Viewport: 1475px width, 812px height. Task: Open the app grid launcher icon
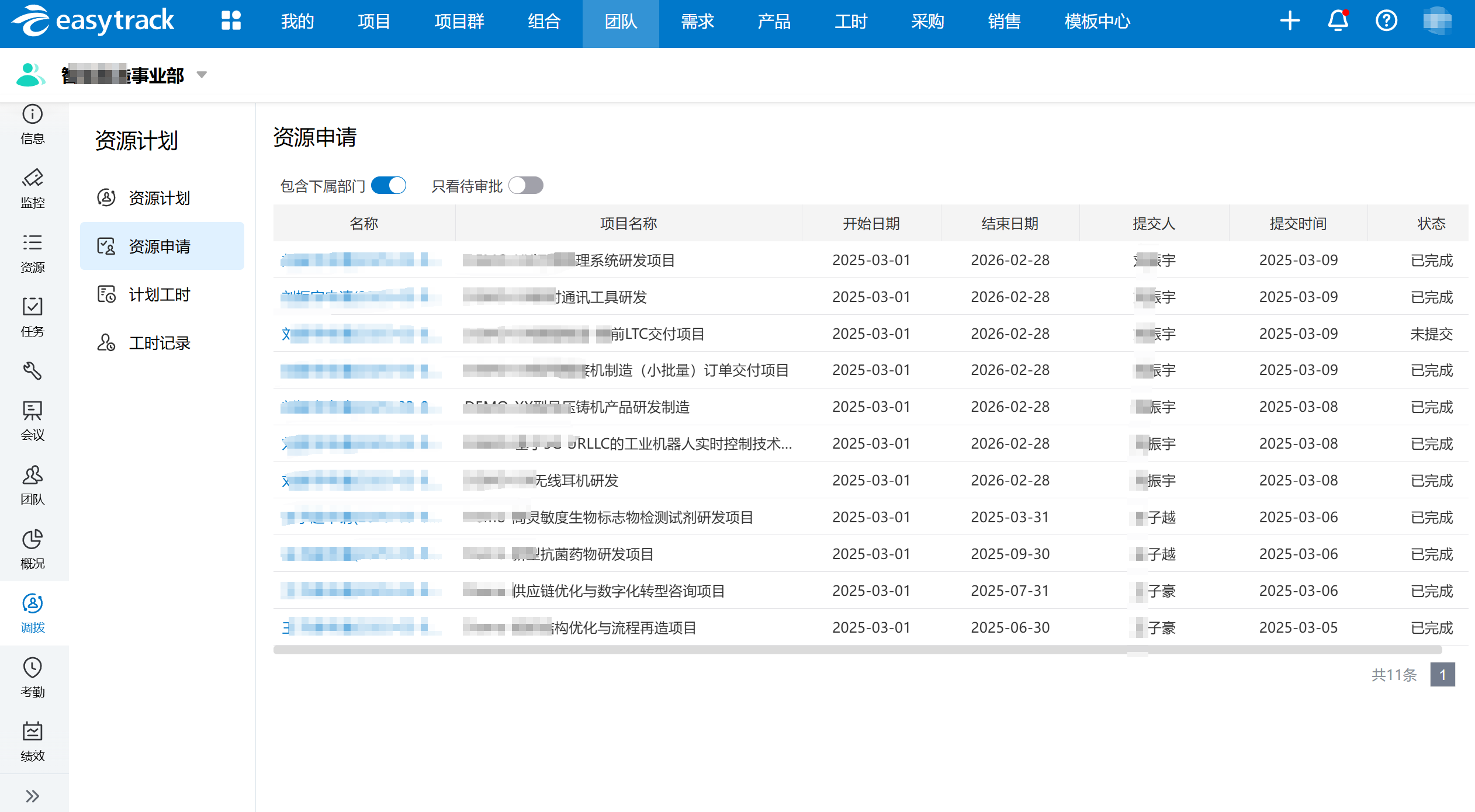231,21
